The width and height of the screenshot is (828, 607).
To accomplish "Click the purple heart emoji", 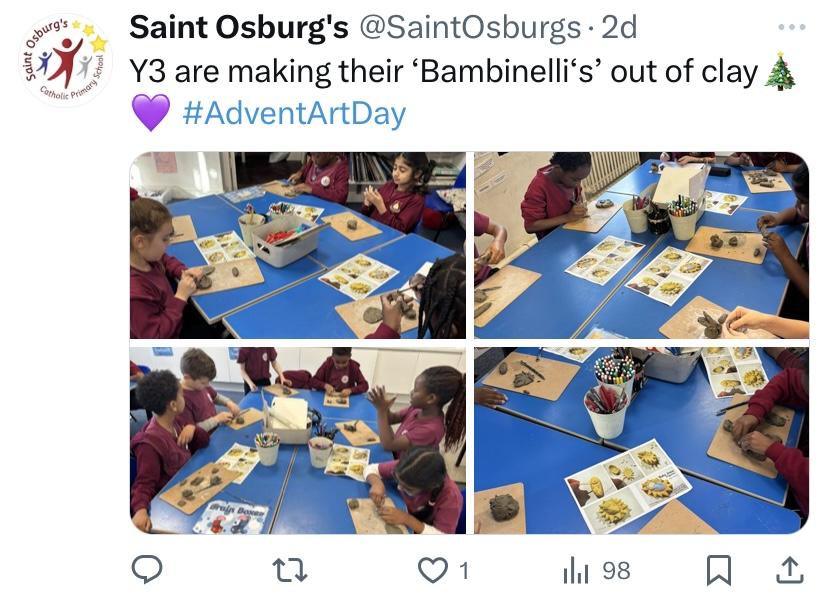I will click(x=151, y=113).
